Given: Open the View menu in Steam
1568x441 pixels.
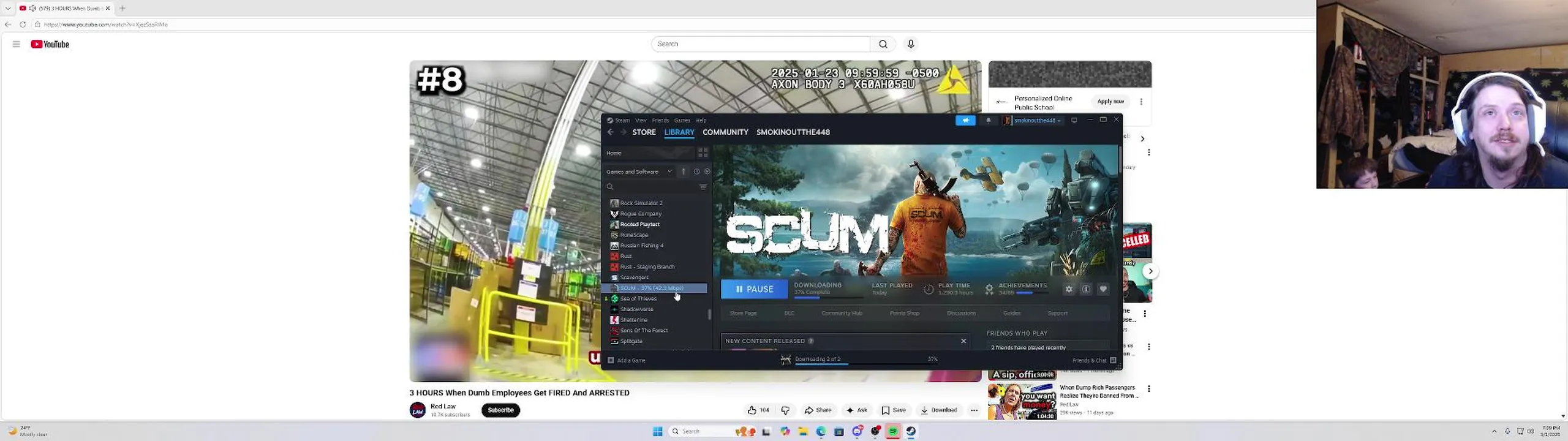Looking at the screenshot, I should [x=641, y=120].
